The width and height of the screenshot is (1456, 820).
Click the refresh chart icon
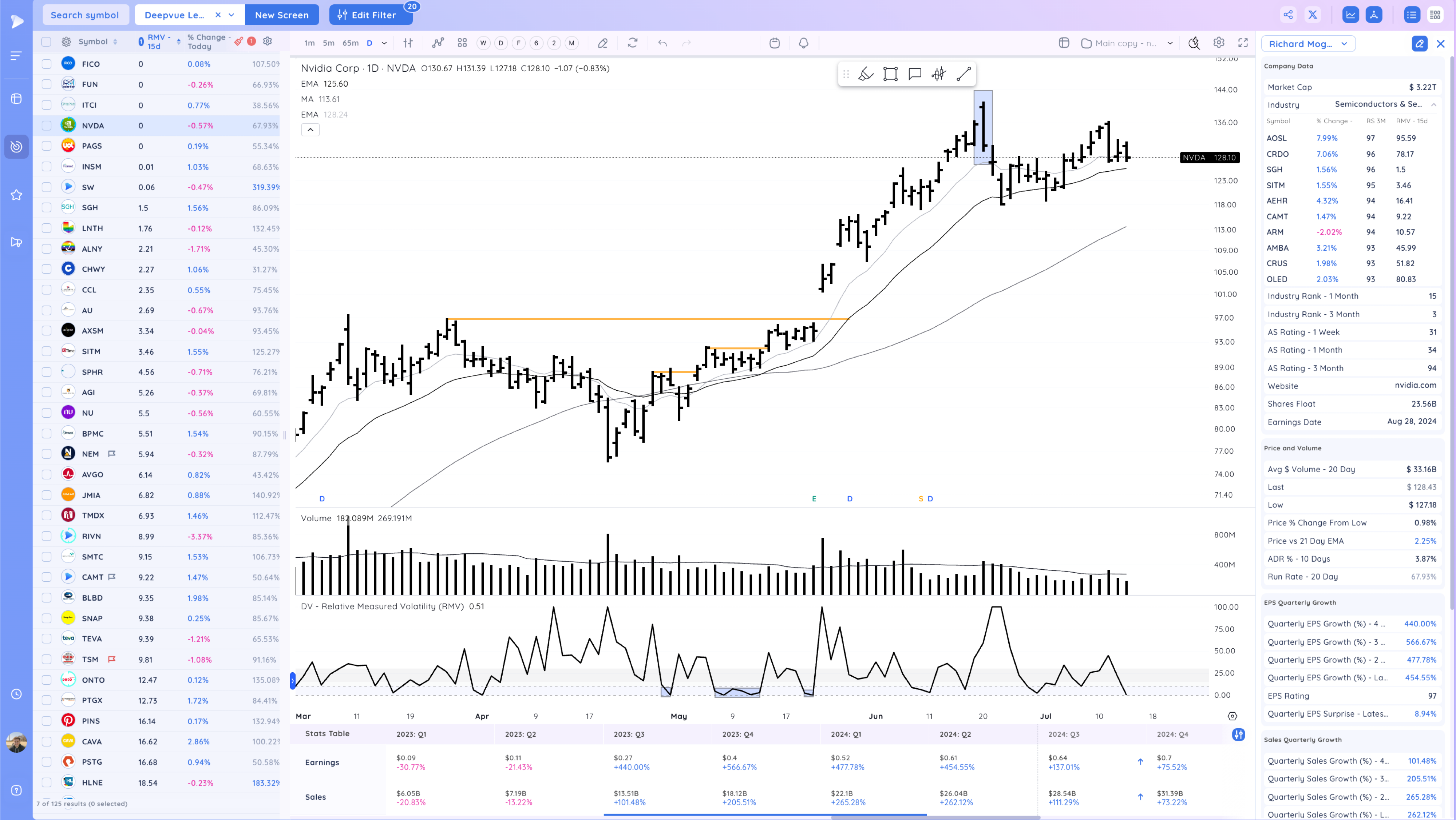click(633, 43)
